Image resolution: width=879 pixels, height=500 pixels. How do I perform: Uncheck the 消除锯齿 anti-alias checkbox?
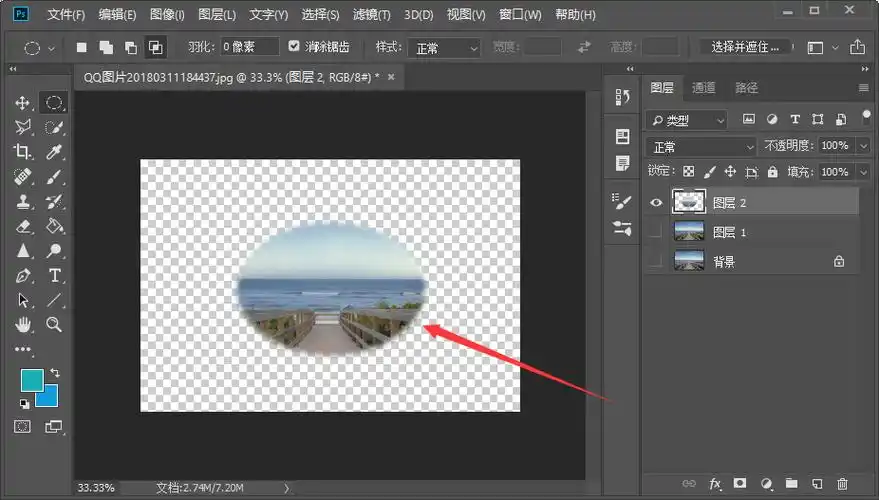(294, 47)
